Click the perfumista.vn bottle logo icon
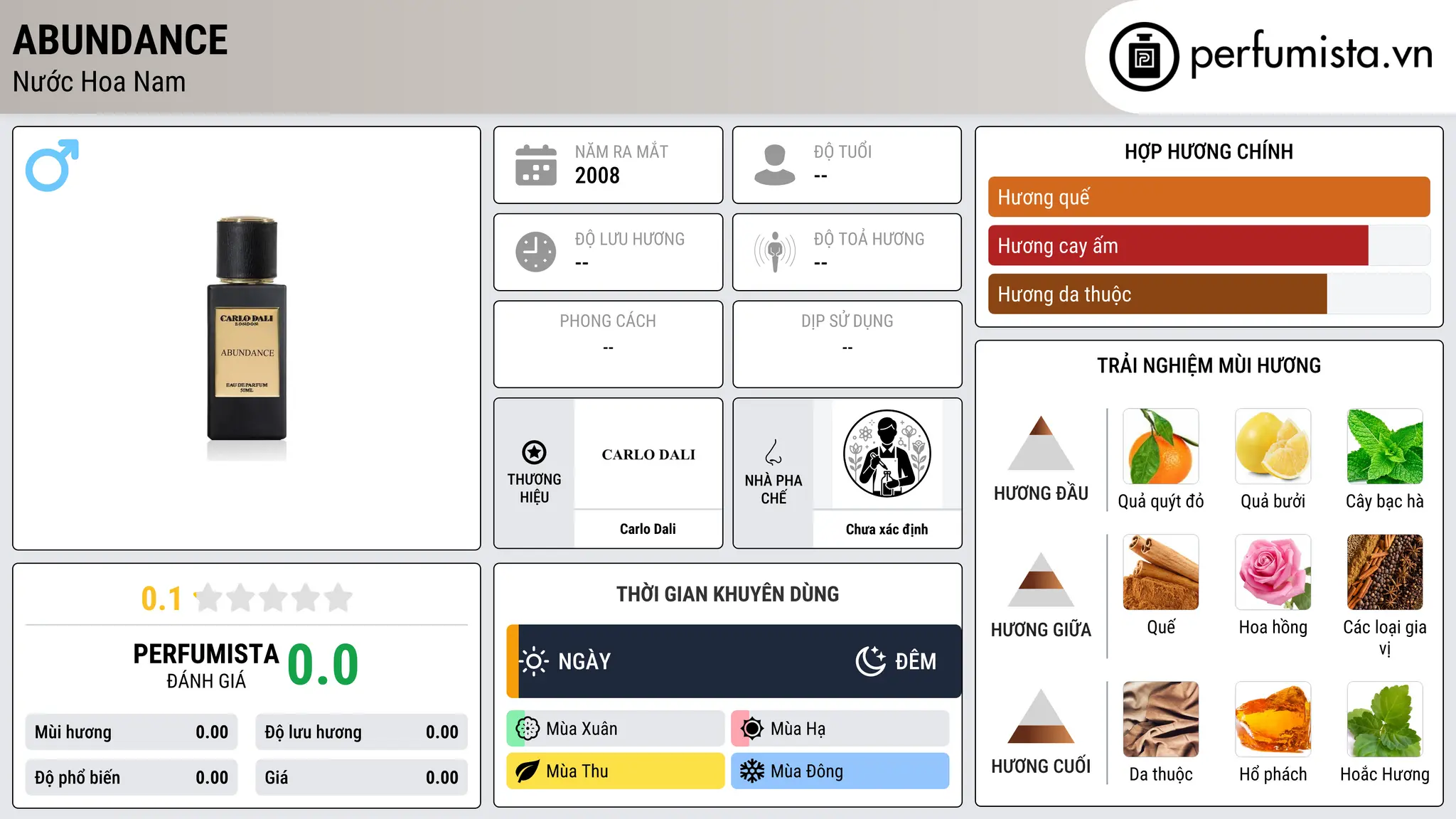The height and width of the screenshot is (819, 1456). click(x=1144, y=57)
